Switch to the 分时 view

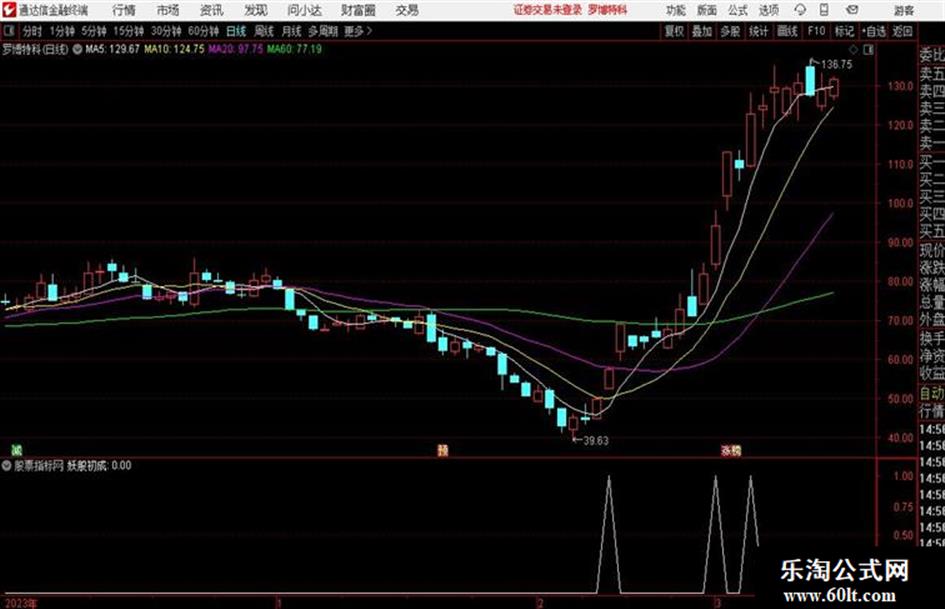[33, 31]
